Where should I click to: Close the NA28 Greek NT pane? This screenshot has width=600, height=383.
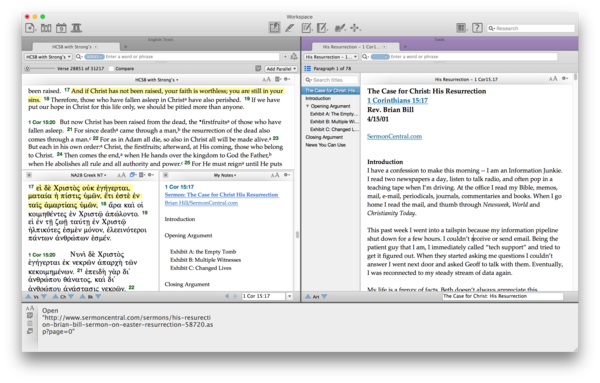pyautogui.click(x=29, y=175)
